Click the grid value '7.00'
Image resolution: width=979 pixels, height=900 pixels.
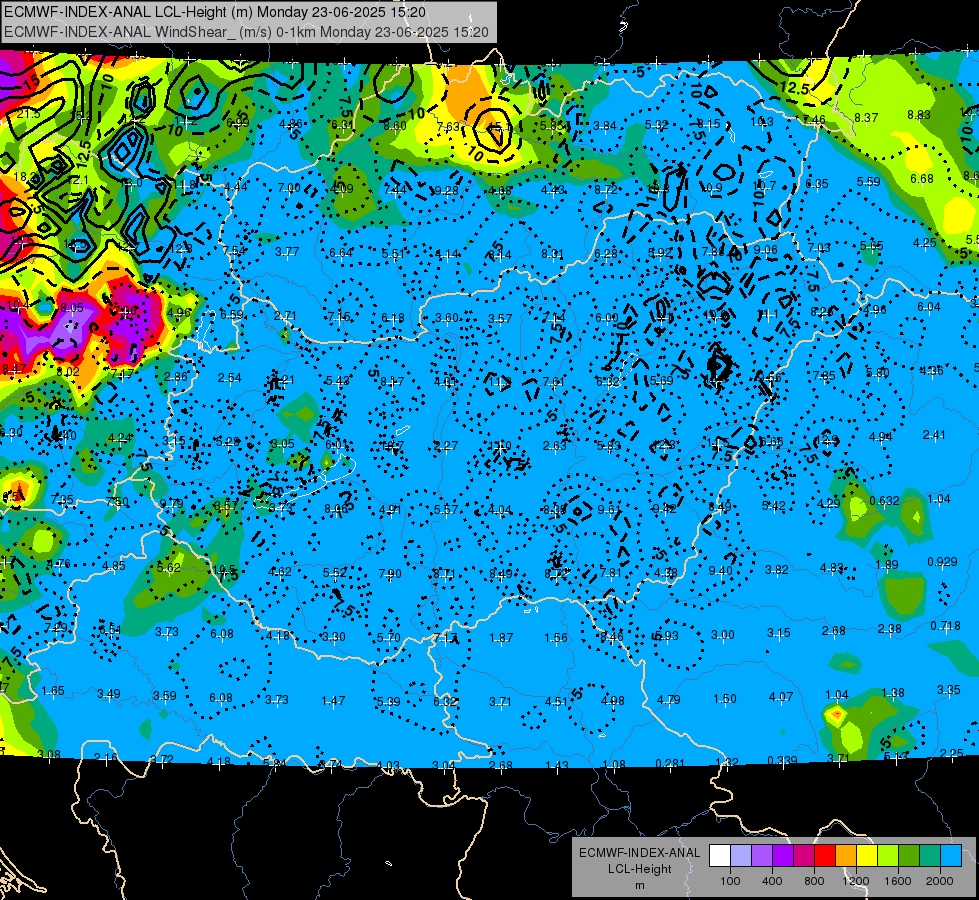coord(289,187)
